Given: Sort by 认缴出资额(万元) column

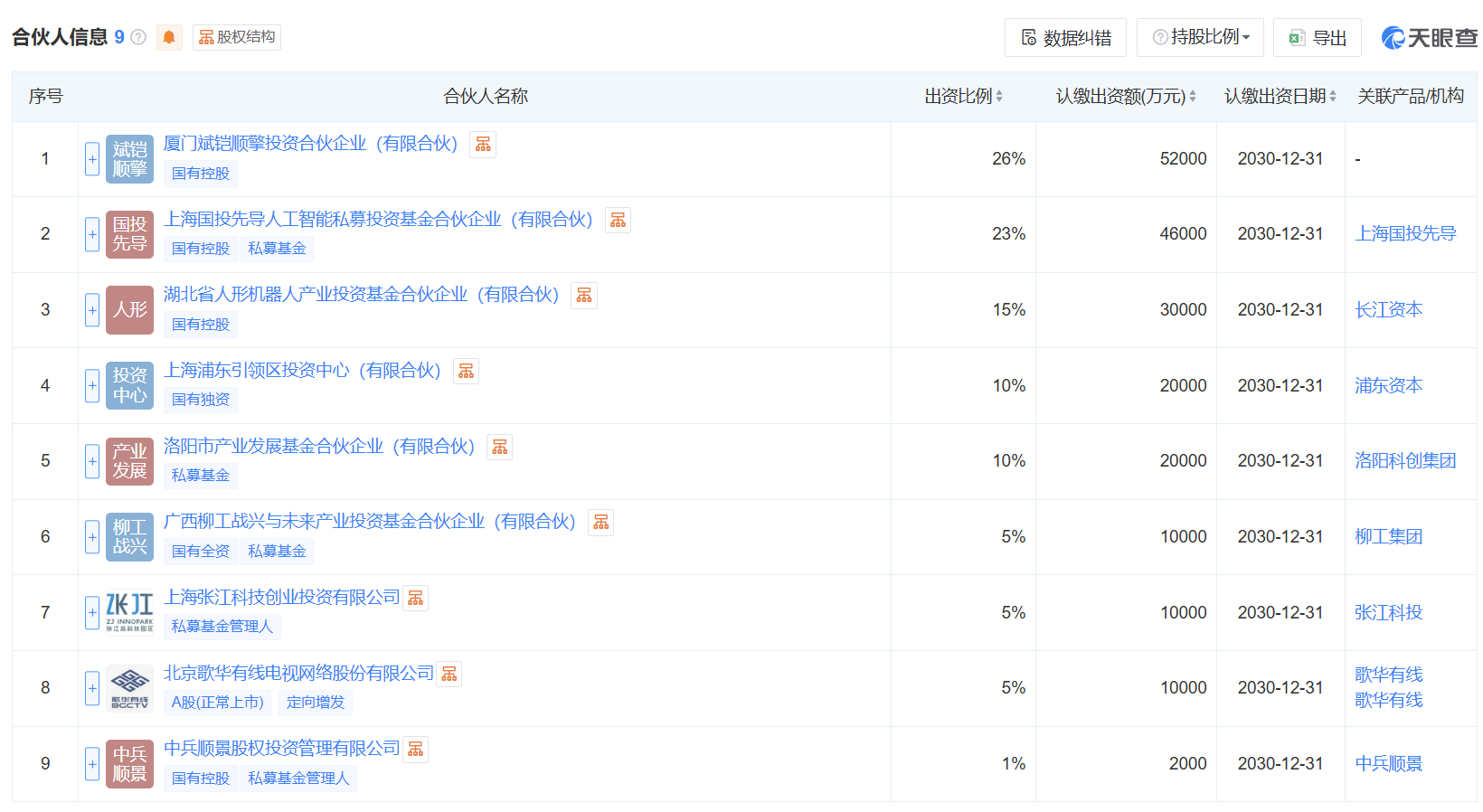Looking at the screenshot, I should point(1126,96).
